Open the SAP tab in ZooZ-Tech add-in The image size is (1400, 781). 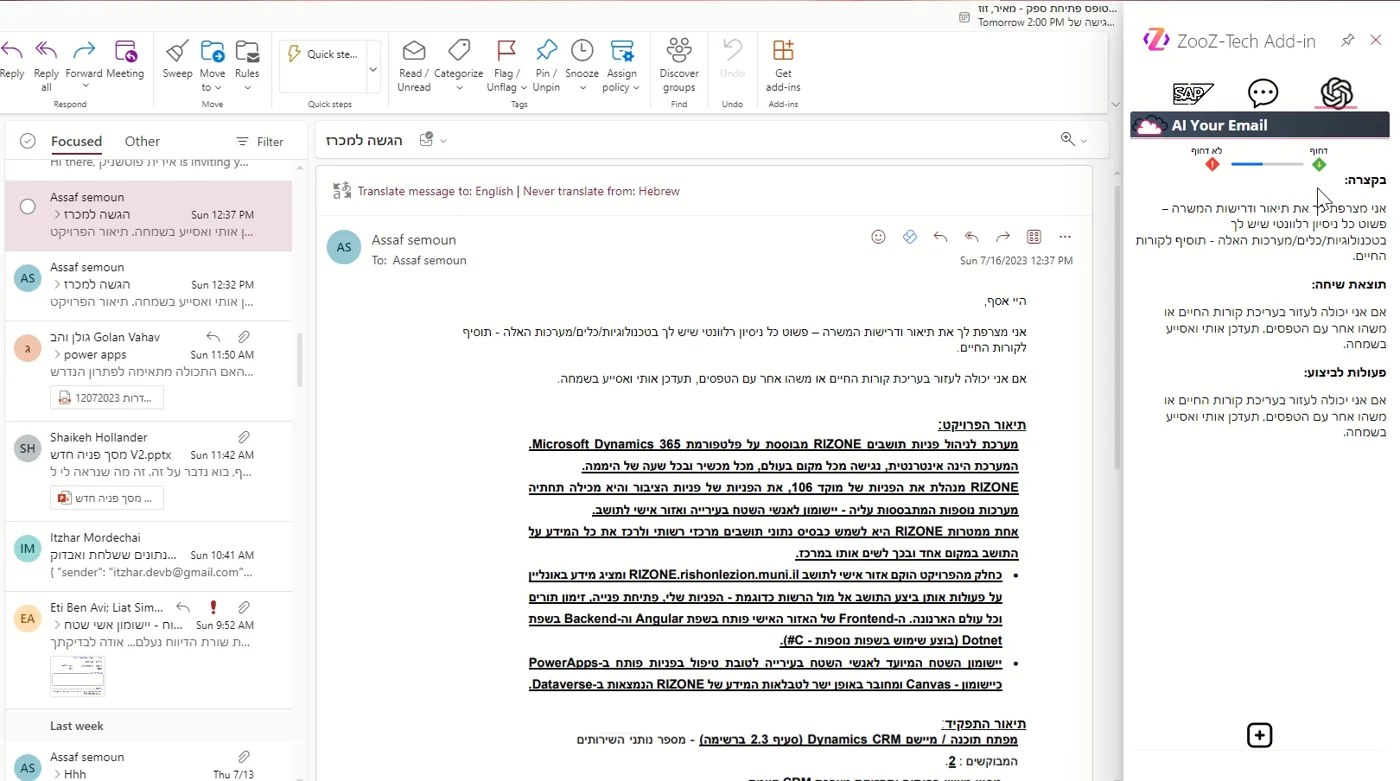click(1193, 94)
